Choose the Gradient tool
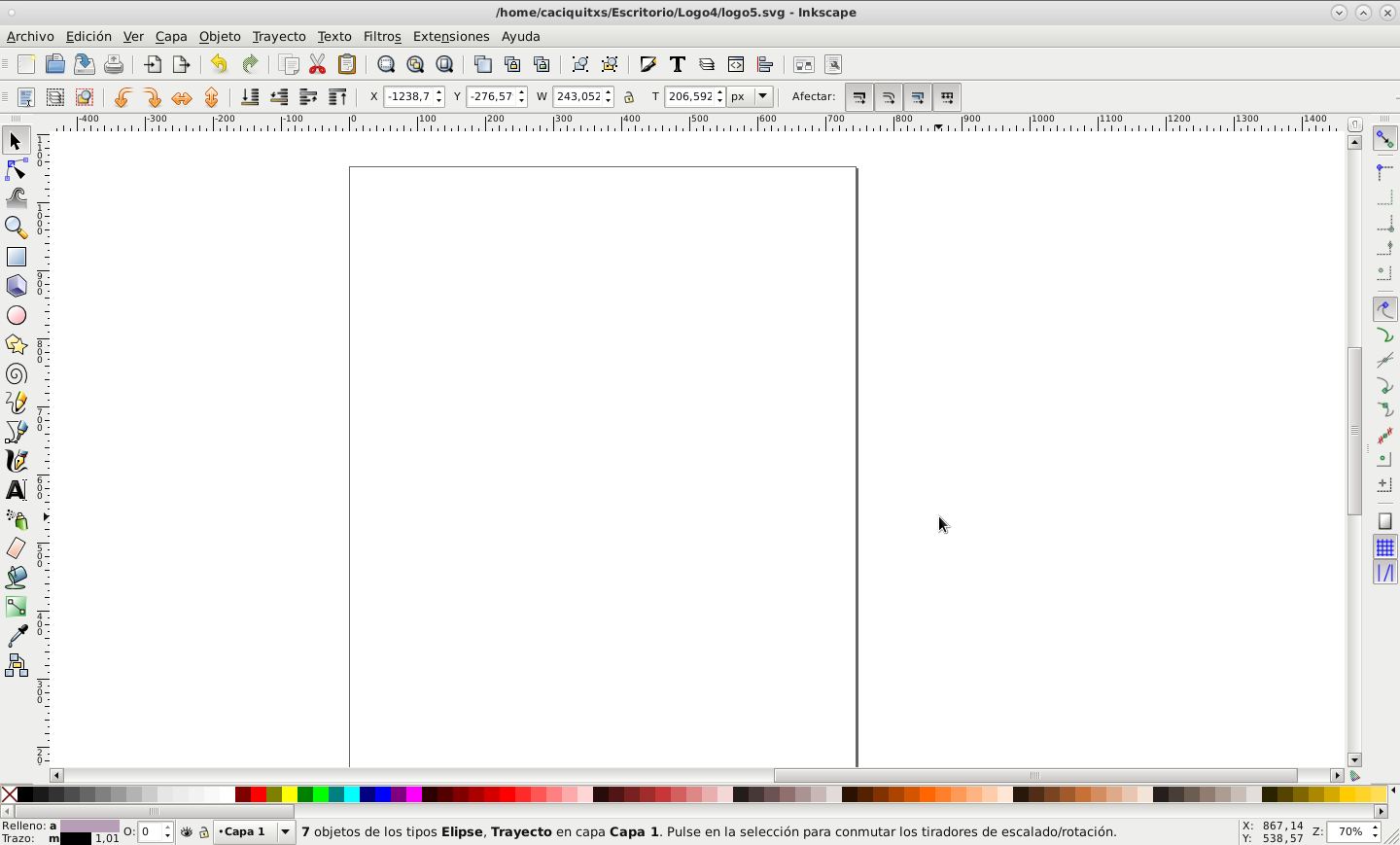Image resolution: width=1400 pixels, height=845 pixels. pos(17,607)
